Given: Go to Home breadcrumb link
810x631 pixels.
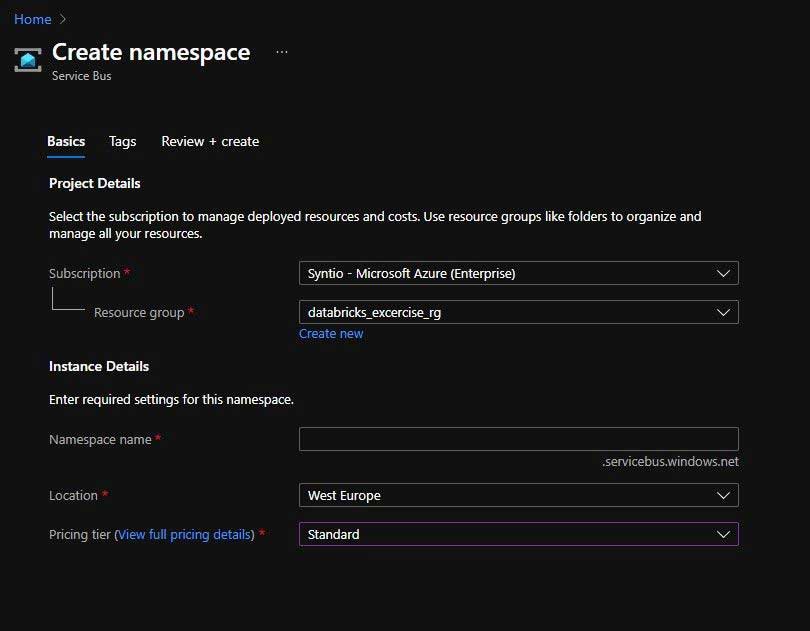Looking at the screenshot, I should click(33, 19).
